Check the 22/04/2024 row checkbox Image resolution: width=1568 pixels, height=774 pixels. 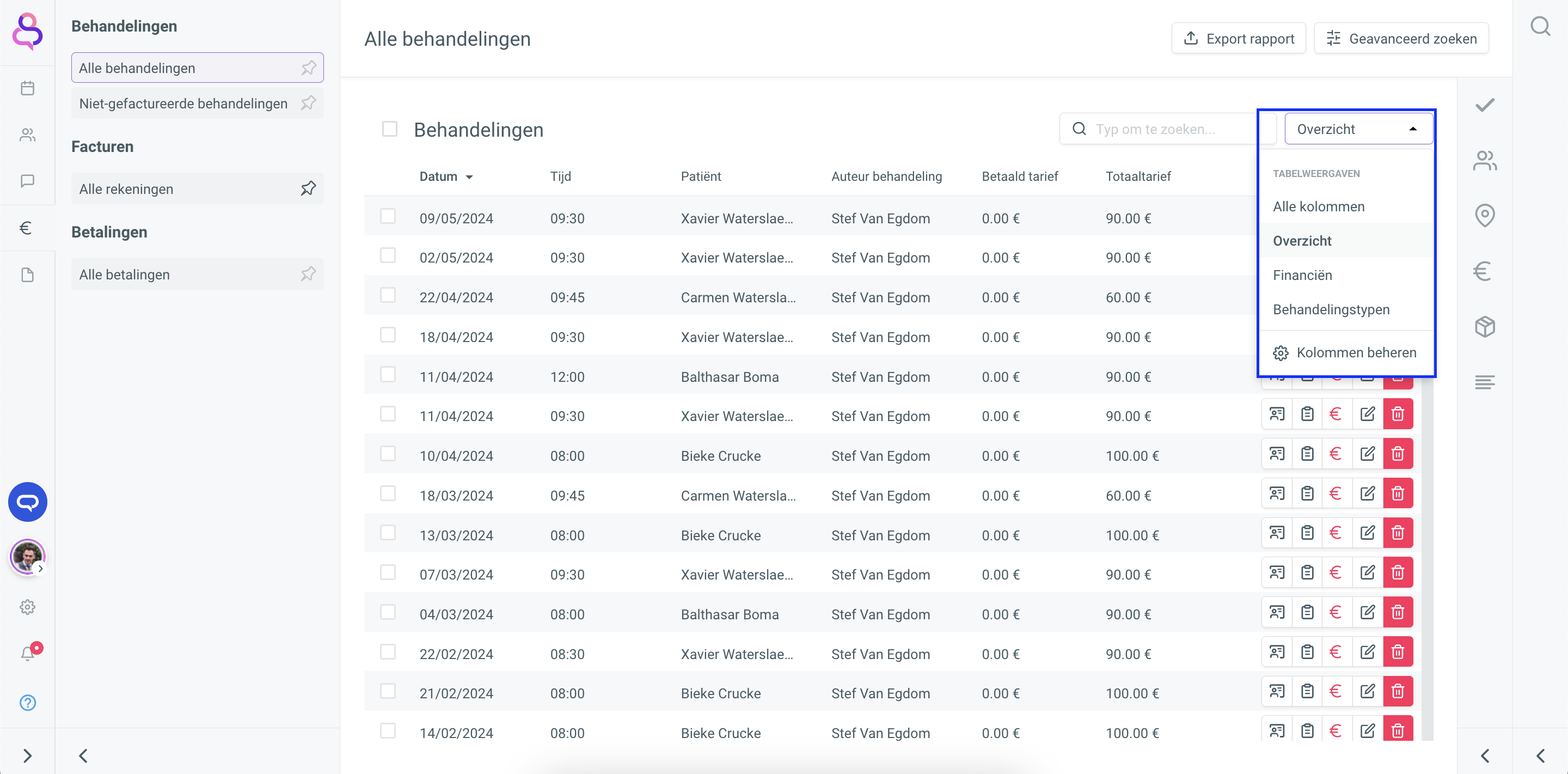(x=388, y=295)
